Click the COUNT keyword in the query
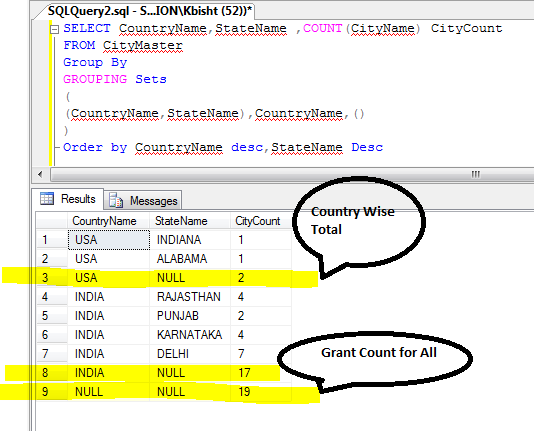The width and height of the screenshot is (534, 431). [323, 28]
